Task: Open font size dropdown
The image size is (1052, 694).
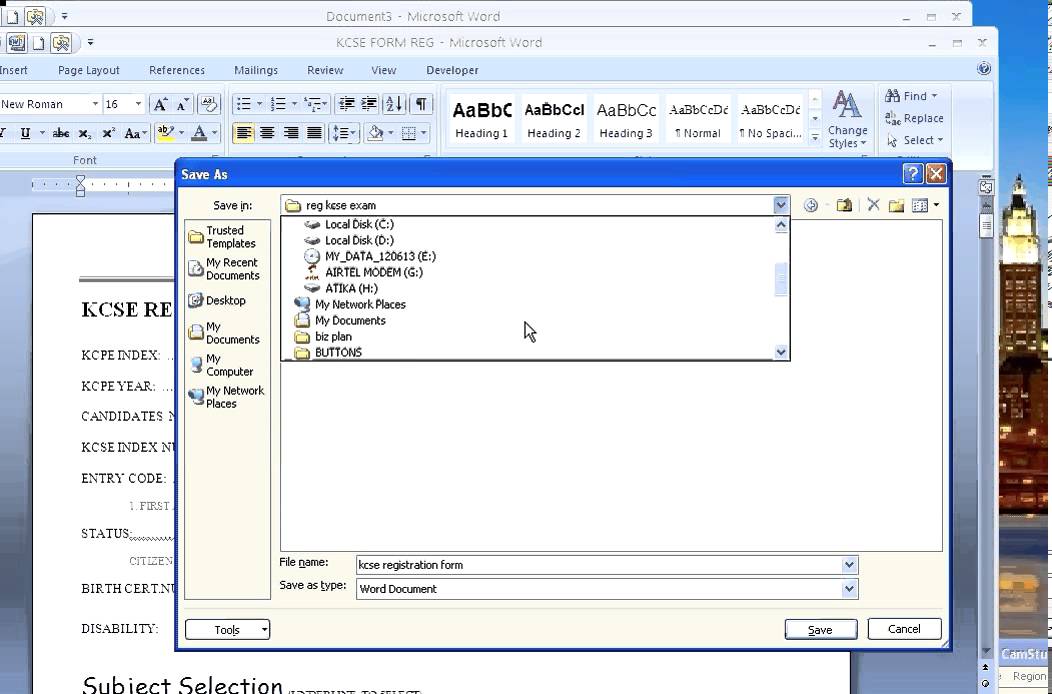Action: [138, 104]
